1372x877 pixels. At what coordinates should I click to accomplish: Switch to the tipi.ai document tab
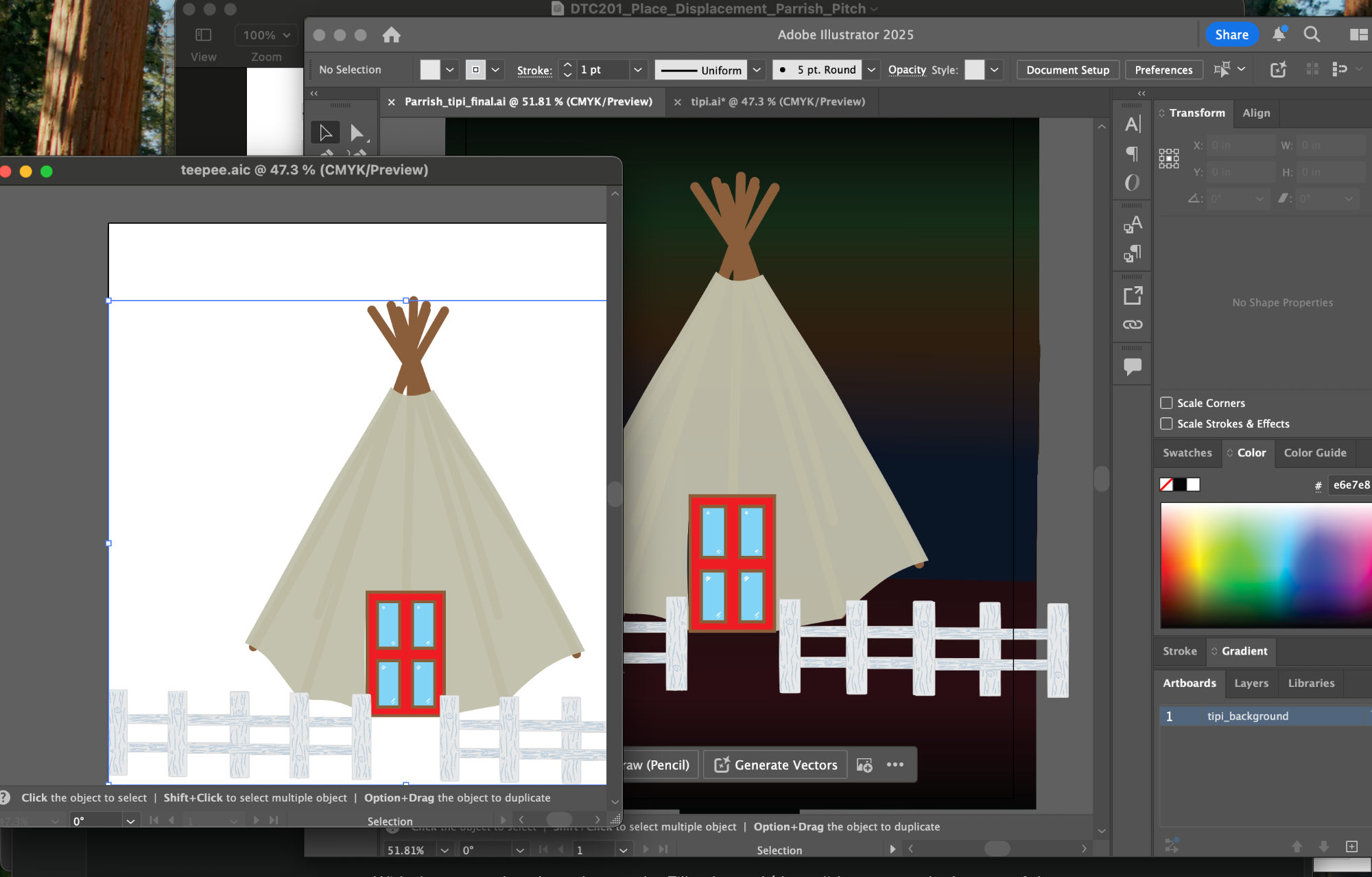click(x=777, y=102)
